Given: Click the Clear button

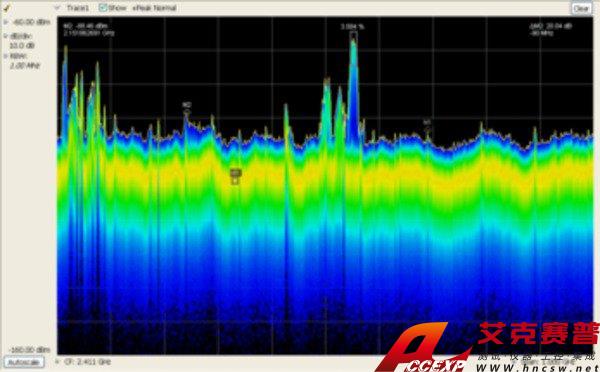Looking at the screenshot, I should point(581,8).
